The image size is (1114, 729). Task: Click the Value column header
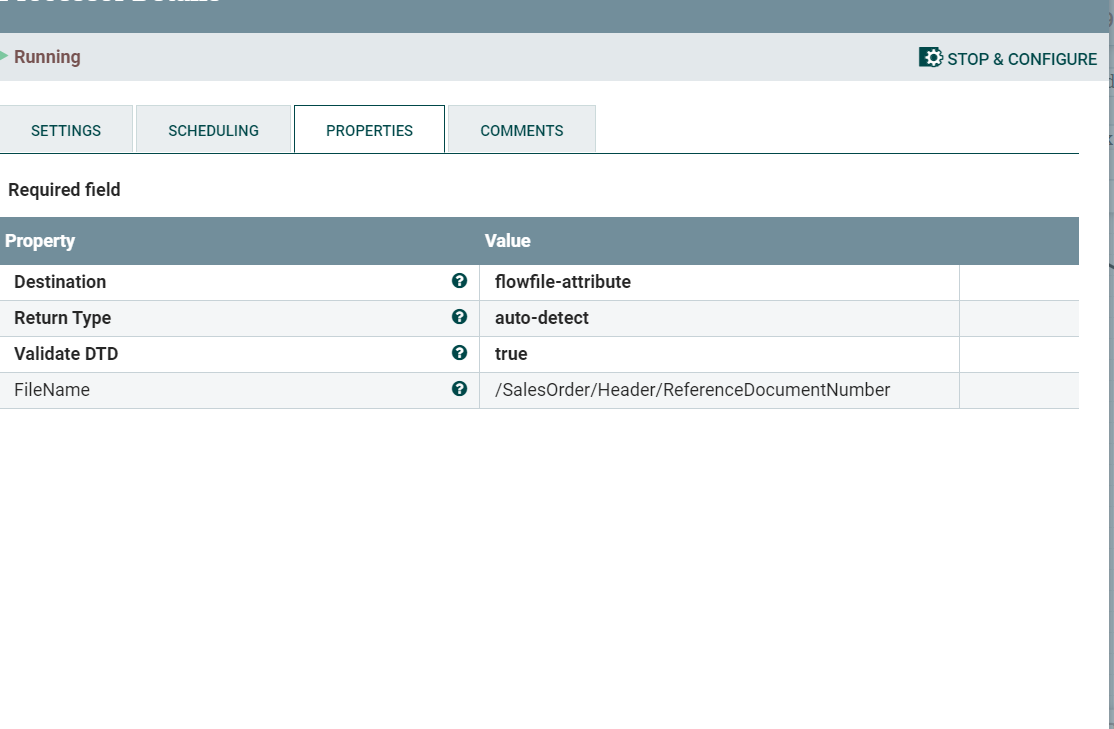[507, 241]
